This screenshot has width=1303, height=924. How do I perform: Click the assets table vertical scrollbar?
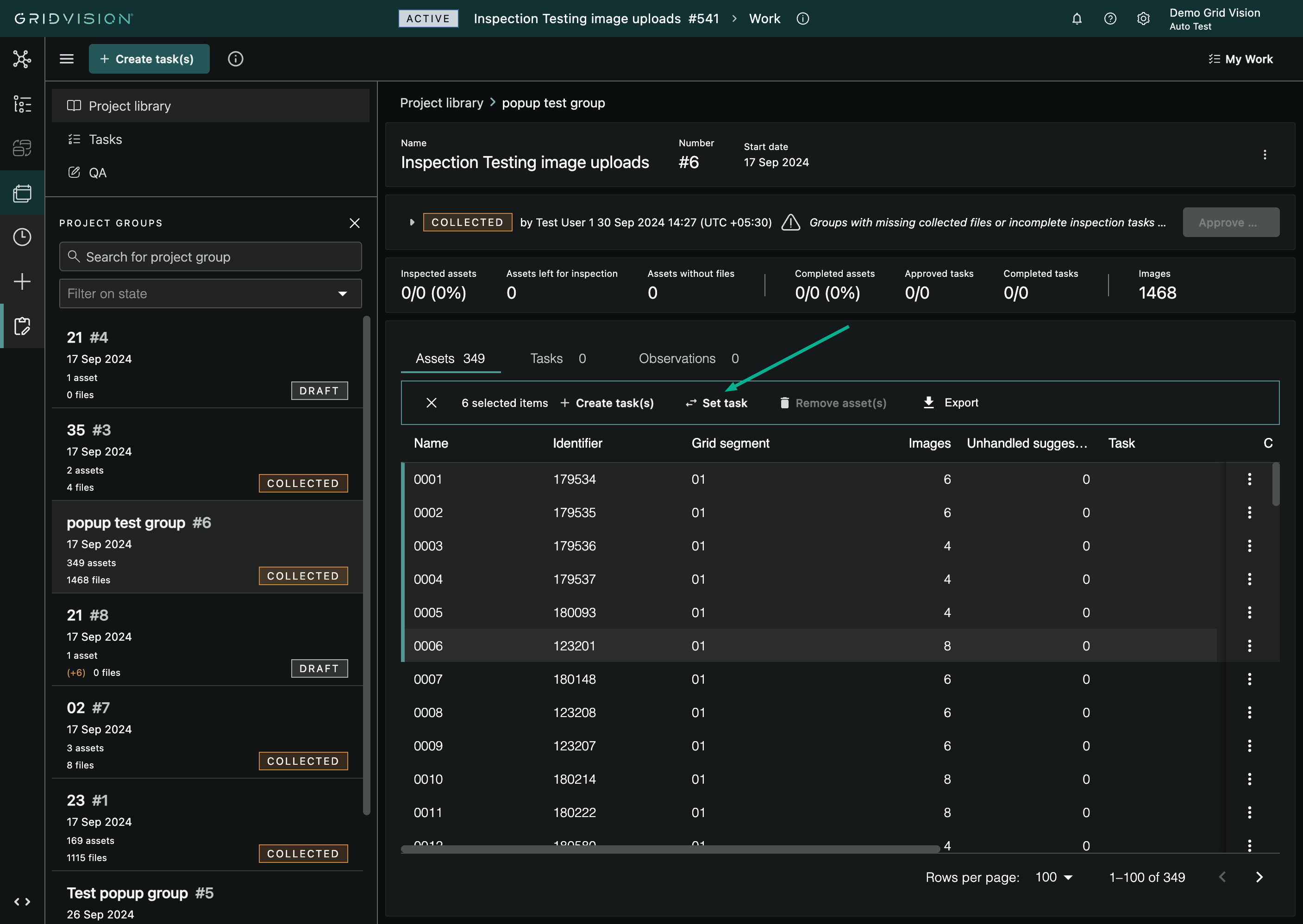(1276, 484)
